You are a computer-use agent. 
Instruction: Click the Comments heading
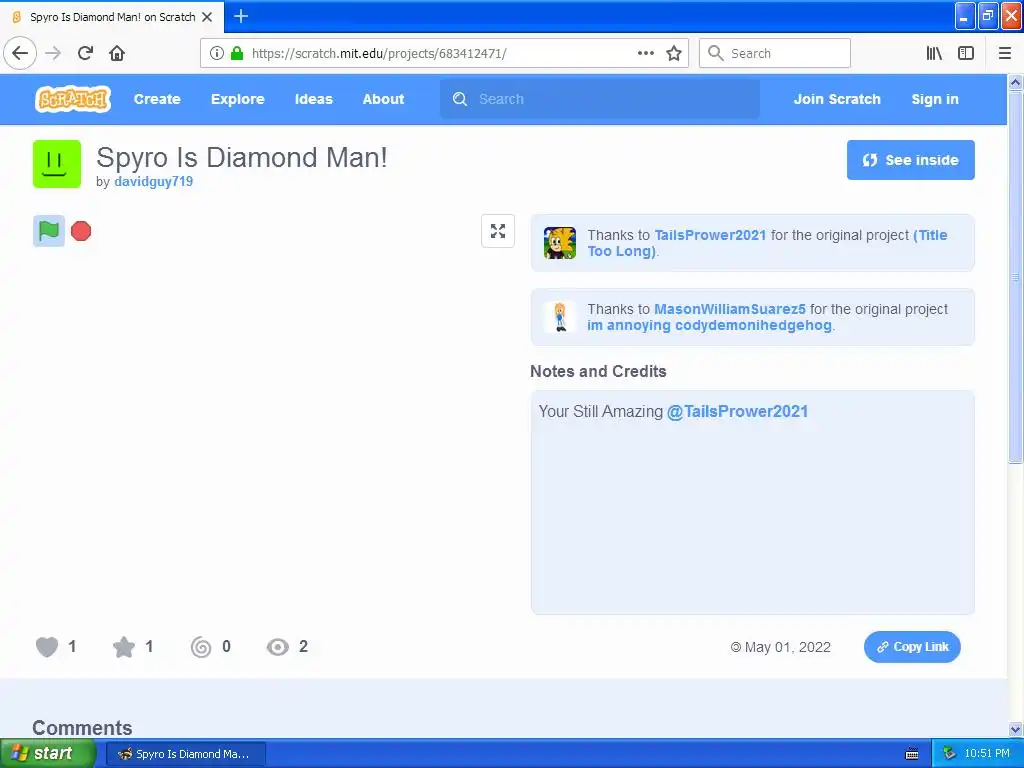point(82,728)
